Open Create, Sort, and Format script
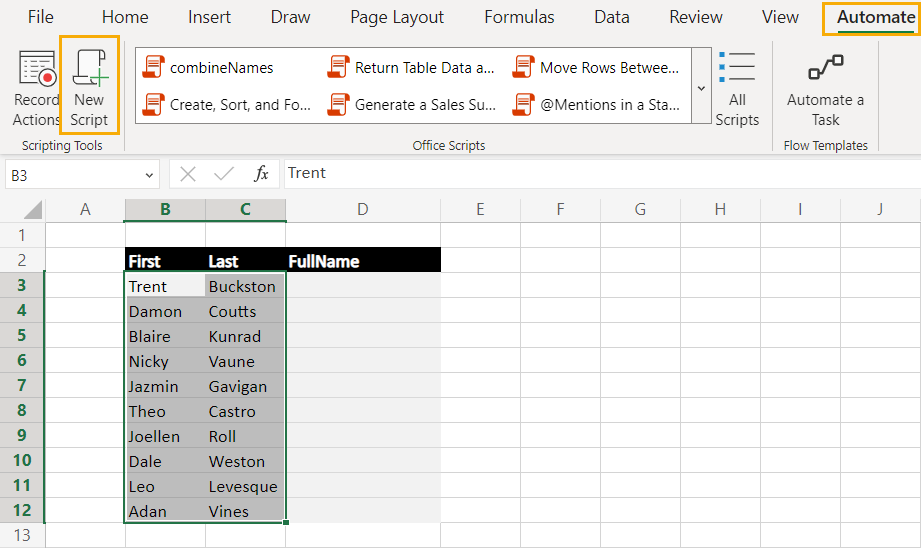921x548 pixels. pos(226,105)
